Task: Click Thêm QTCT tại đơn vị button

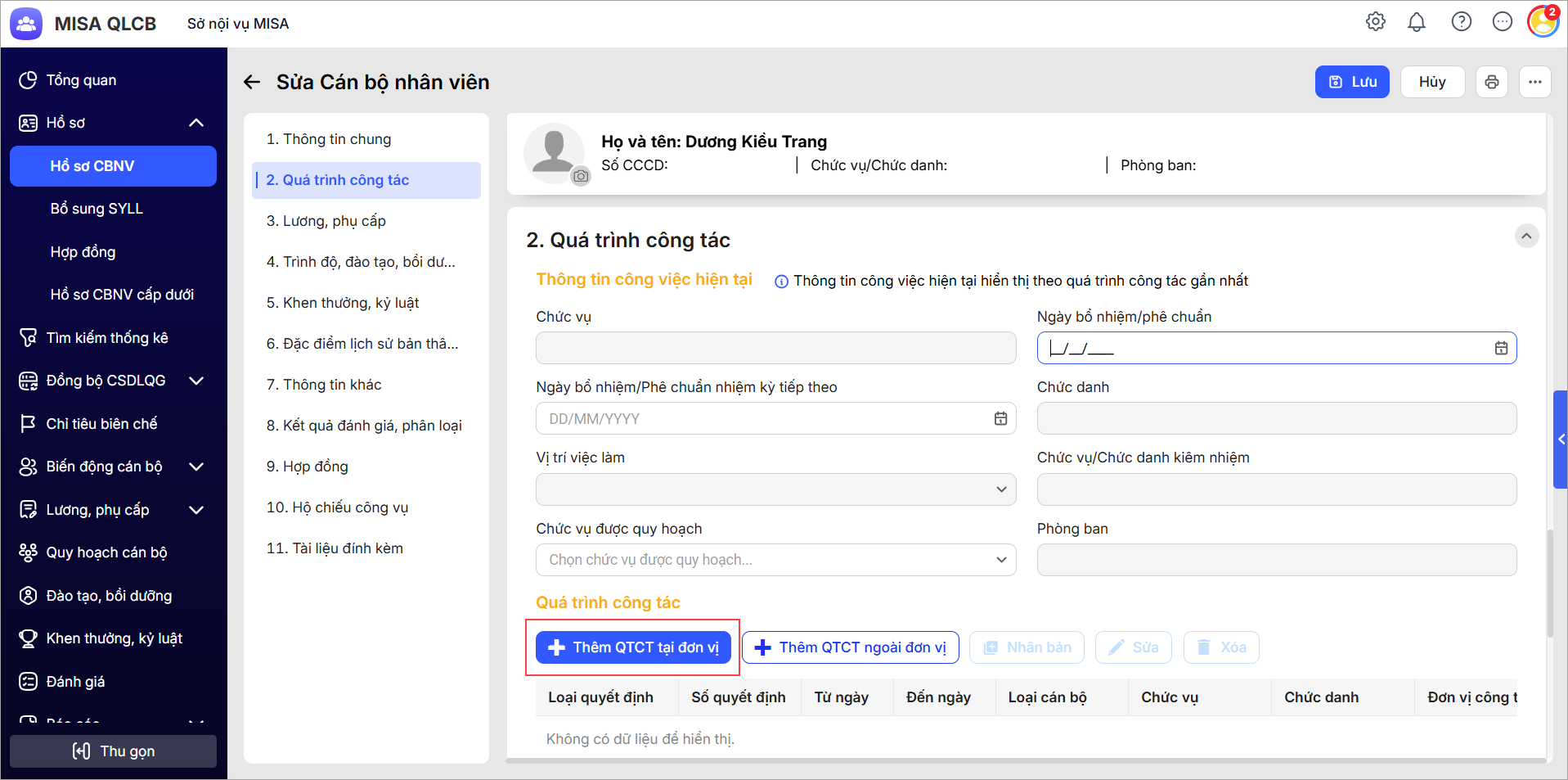Action: (x=633, y=647)
